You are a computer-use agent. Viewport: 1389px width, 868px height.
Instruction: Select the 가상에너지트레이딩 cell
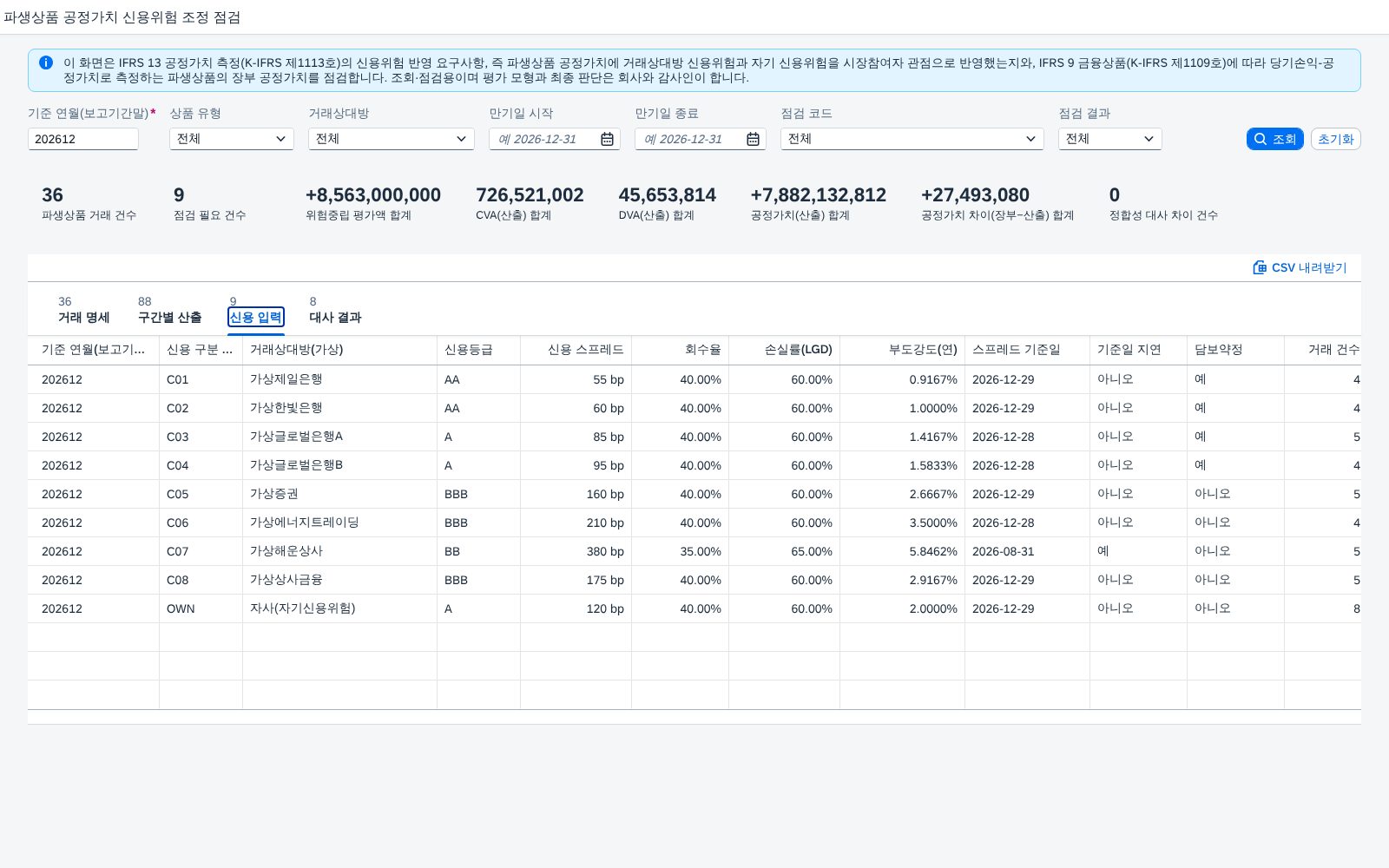point(340,523)
